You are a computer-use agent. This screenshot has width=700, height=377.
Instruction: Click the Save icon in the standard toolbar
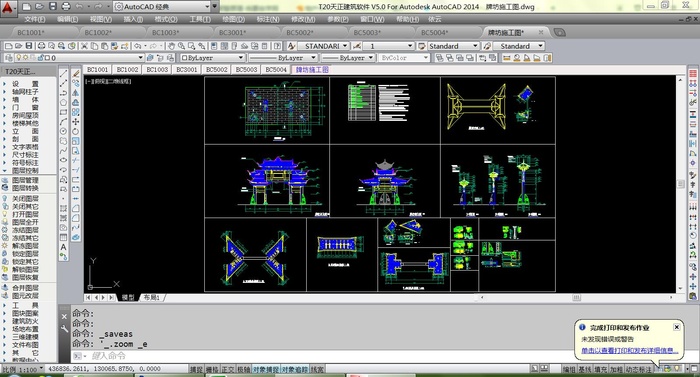pyautogui.click(x=29, y=46)
